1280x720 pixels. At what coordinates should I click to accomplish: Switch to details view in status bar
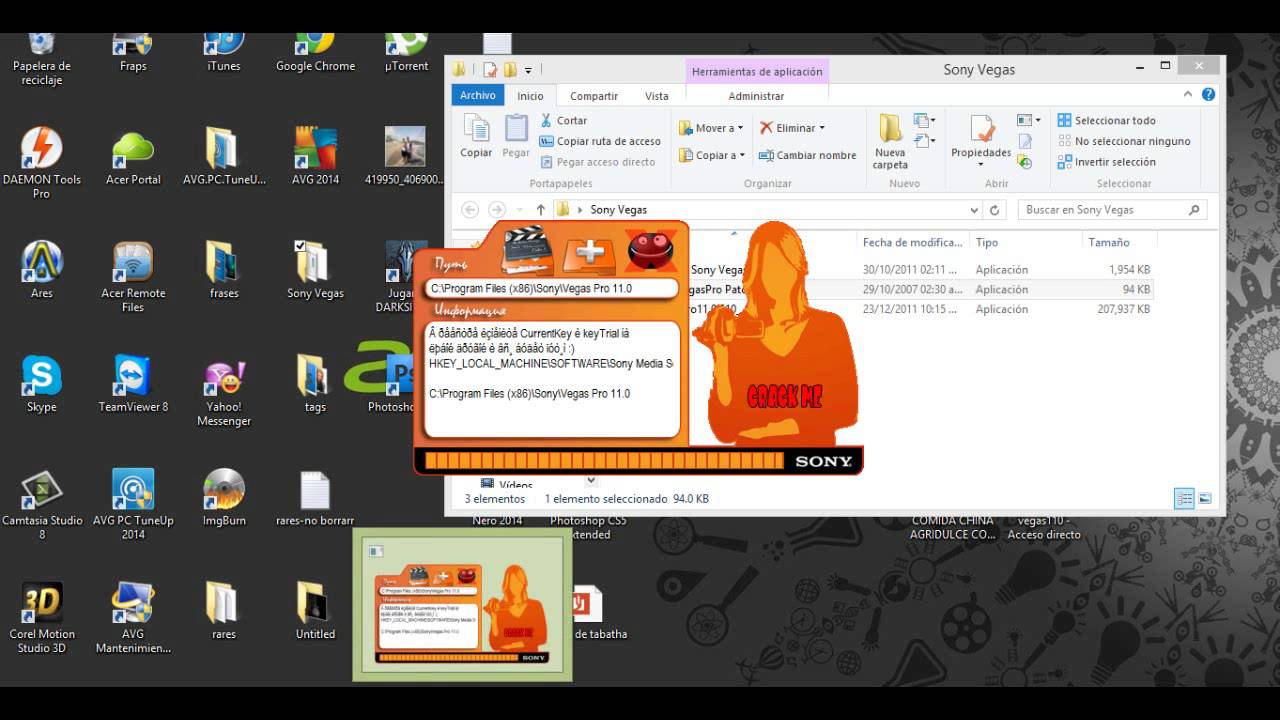[x=1184, y=498]
